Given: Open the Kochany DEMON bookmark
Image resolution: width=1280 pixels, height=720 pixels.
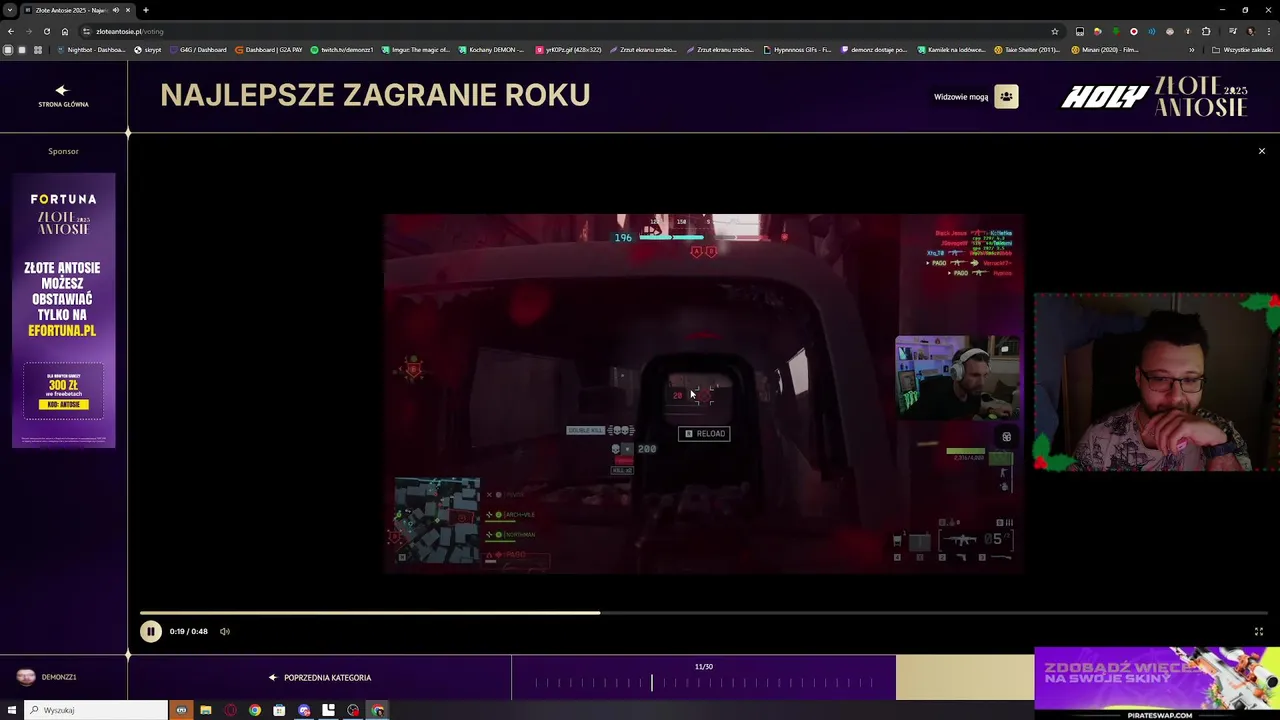Looking at the screenshot, I should (491, 49).
